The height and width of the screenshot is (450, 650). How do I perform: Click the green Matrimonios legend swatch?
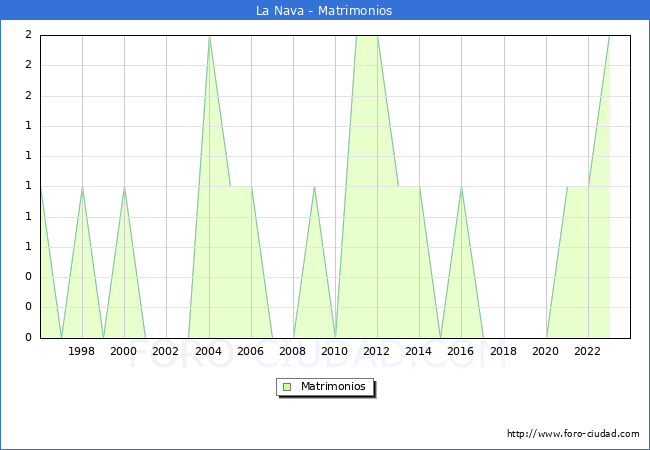[x=287, y=387]
